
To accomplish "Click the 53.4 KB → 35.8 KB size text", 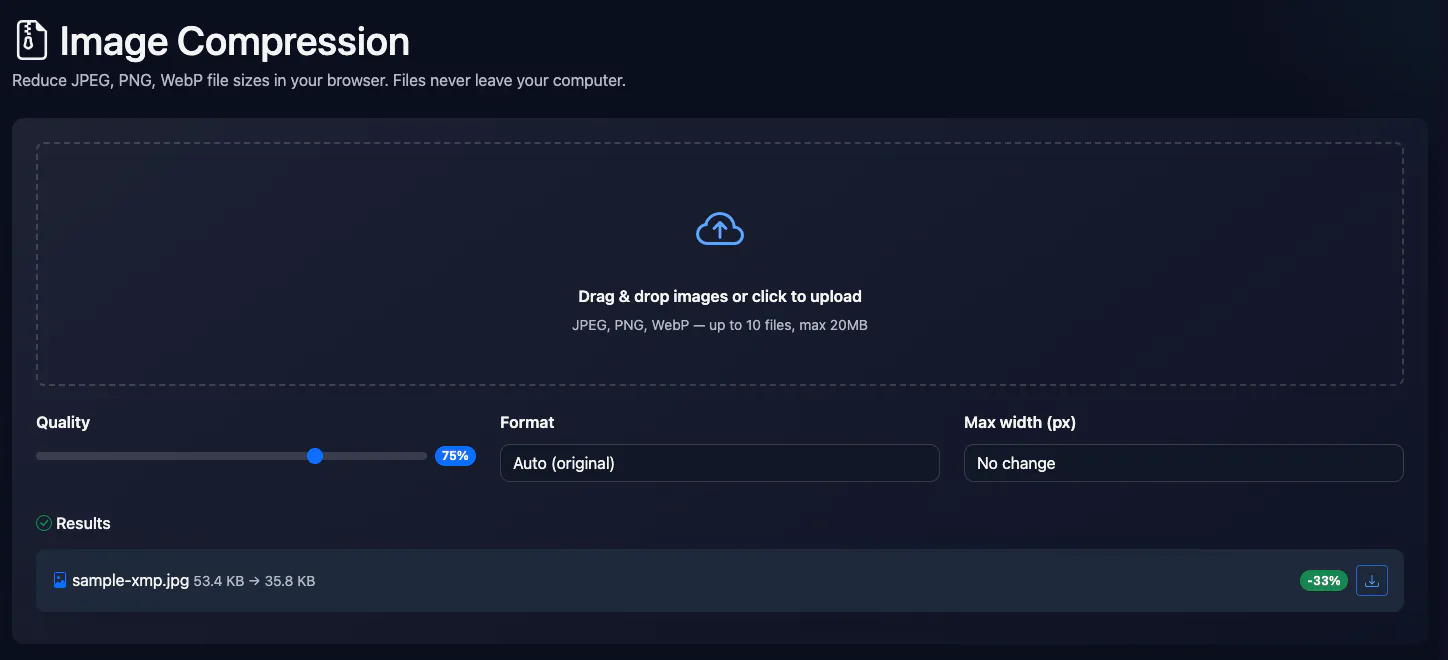I will coord(254,581).
